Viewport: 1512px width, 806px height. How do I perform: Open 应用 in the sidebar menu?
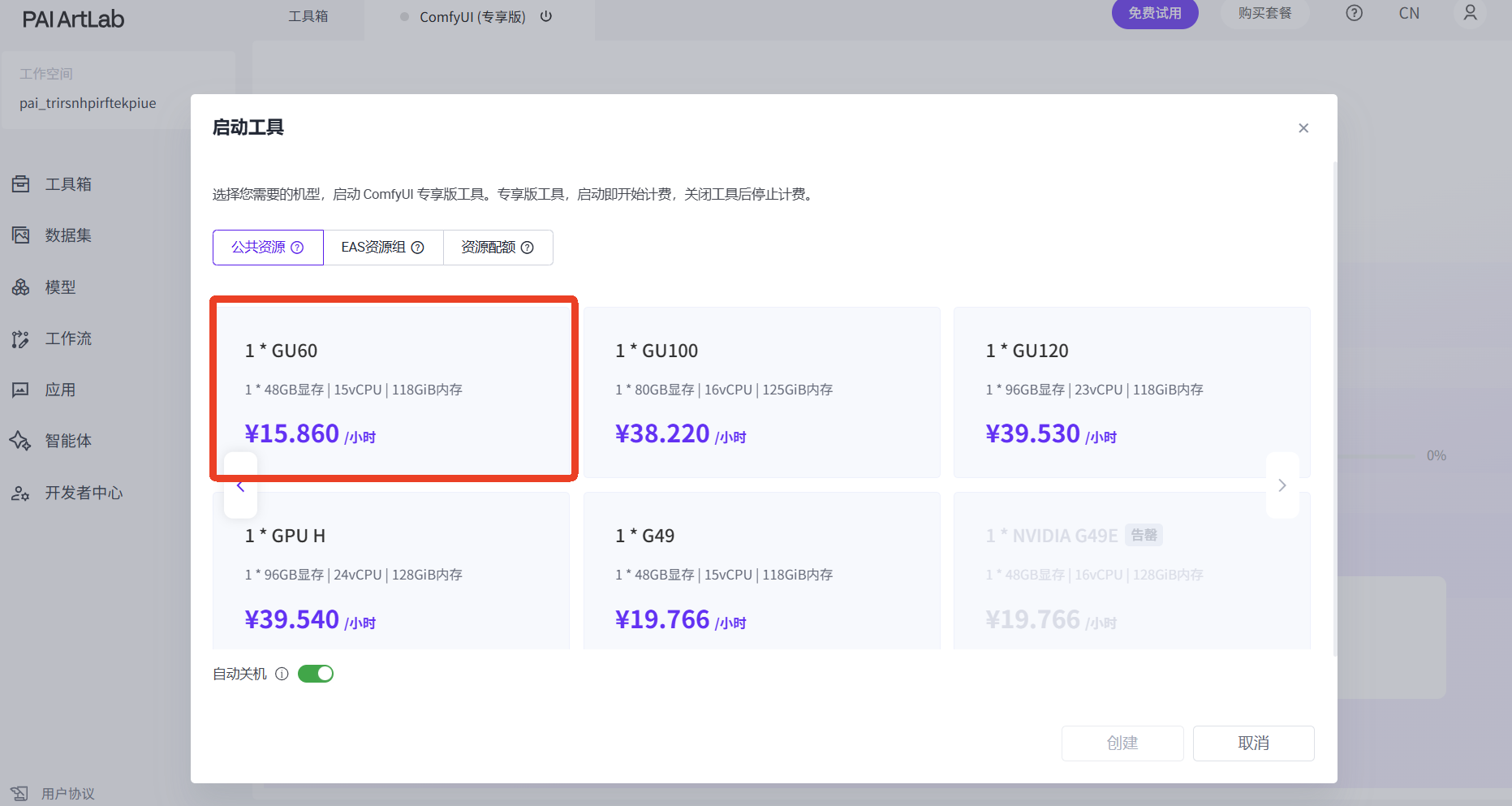pos(60,390)
